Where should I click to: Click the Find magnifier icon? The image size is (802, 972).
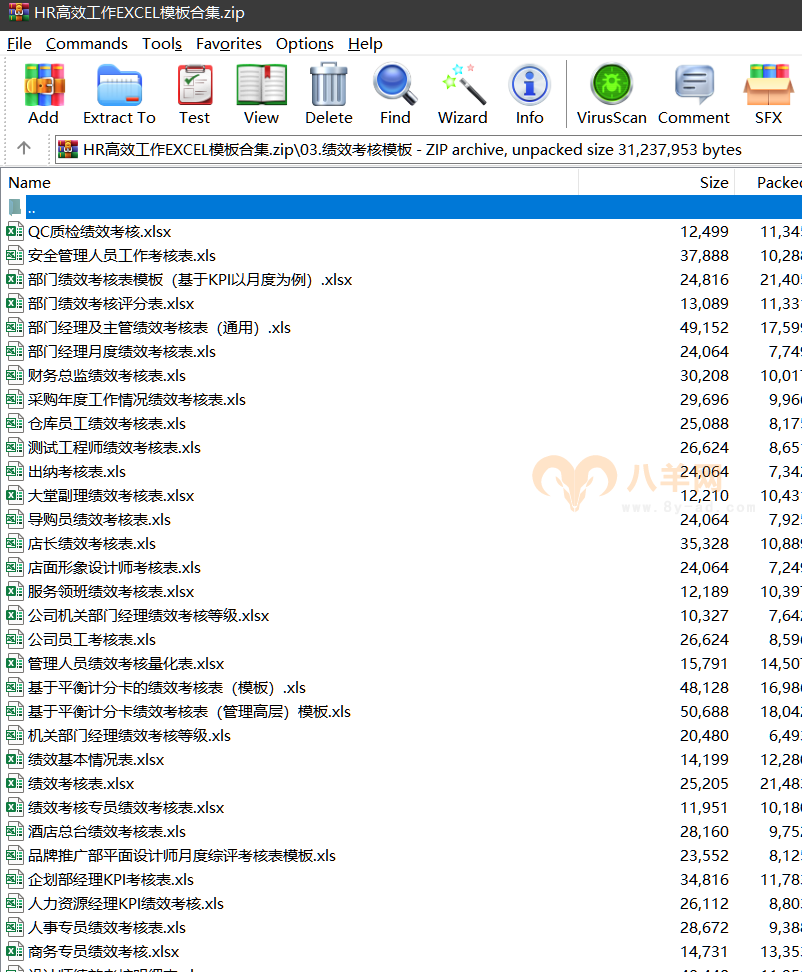click(x=395, y=86)
